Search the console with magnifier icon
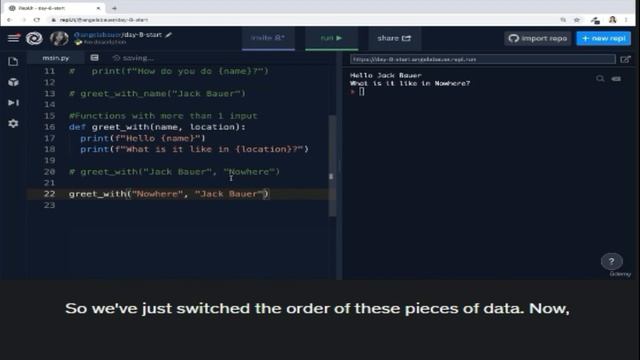Image resolution: width=640 pixels, height=360 pixels. (600, 78)
